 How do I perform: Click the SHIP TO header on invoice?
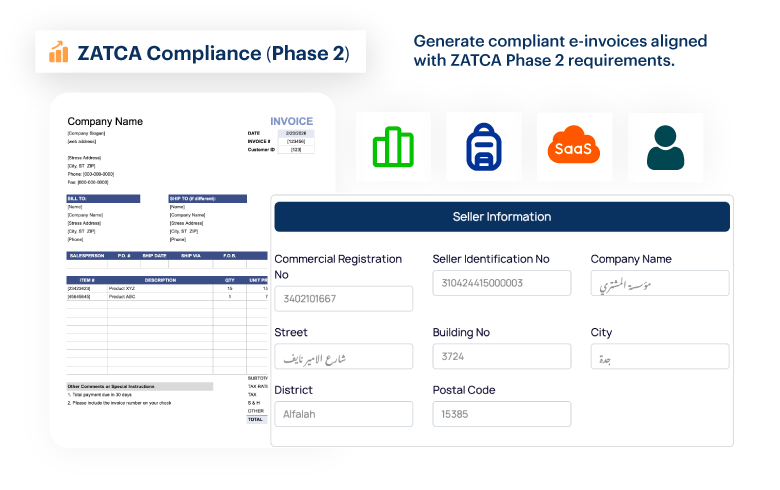[x=207, y=198]
